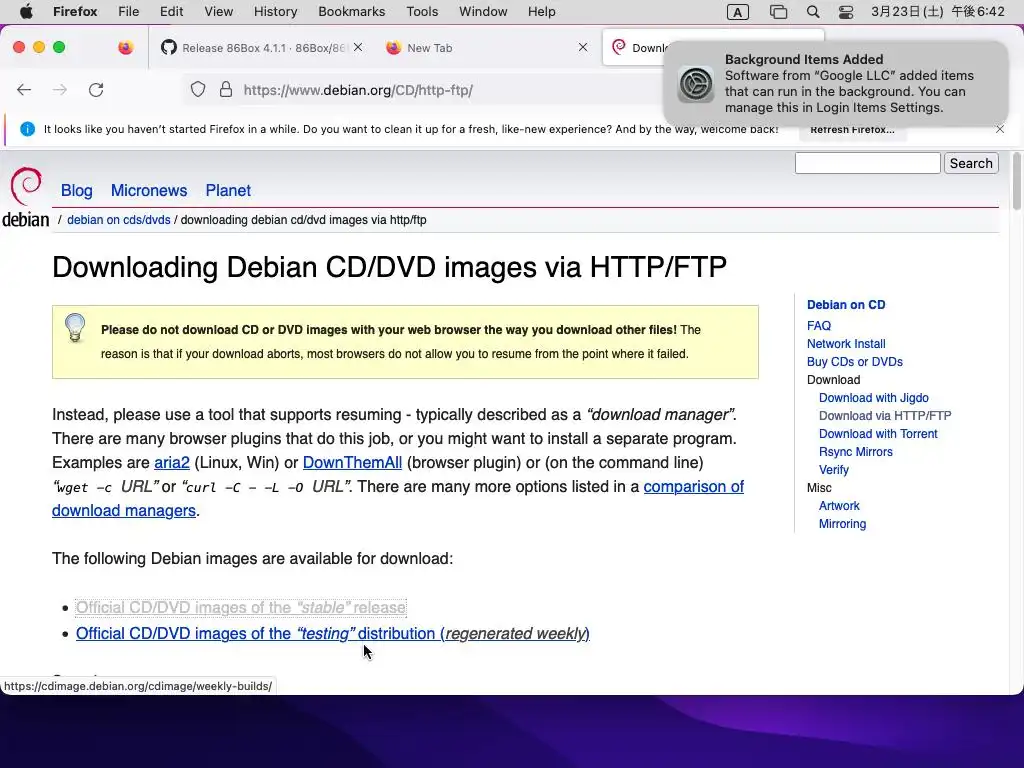This screenshot has width=1024, height=768.
Task: Open the DownThemAll link
Action: (x=352, y=462)
